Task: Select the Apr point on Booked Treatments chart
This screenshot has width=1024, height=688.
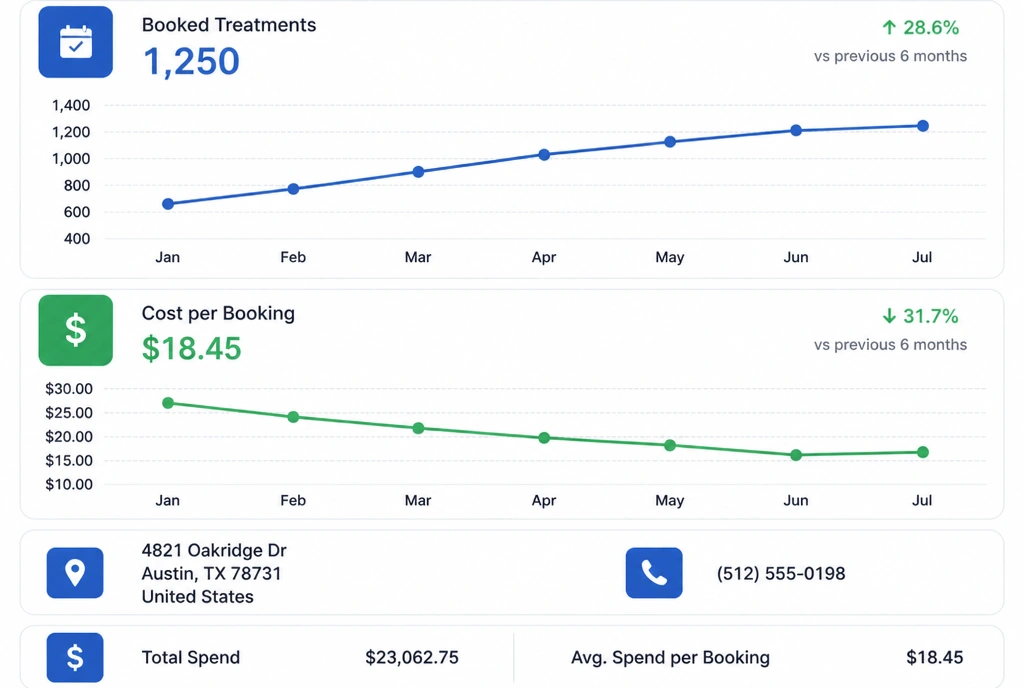Action: click(x=544, y=155)
